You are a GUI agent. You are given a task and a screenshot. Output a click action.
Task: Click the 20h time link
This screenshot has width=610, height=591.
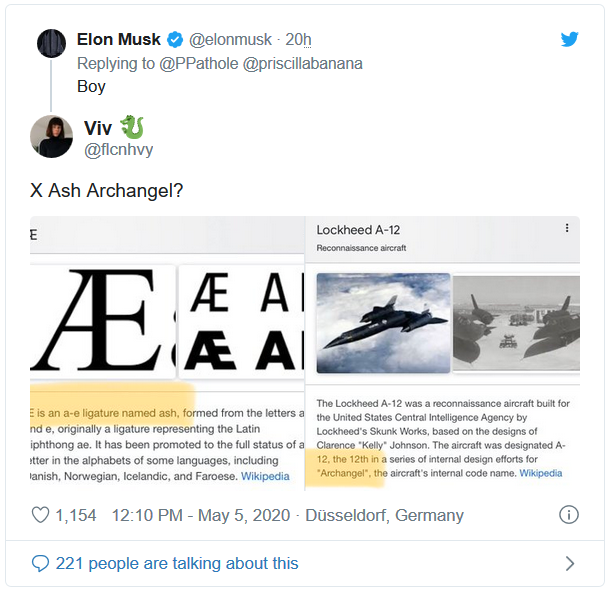point(298,40)
